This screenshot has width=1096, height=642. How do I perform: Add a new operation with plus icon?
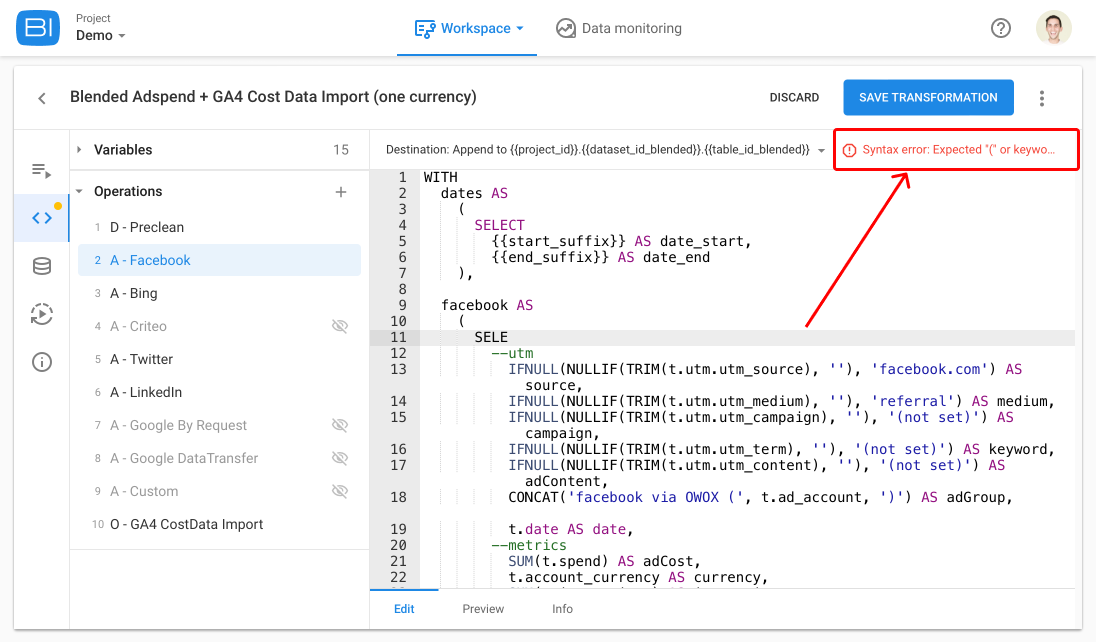(340, 192)
